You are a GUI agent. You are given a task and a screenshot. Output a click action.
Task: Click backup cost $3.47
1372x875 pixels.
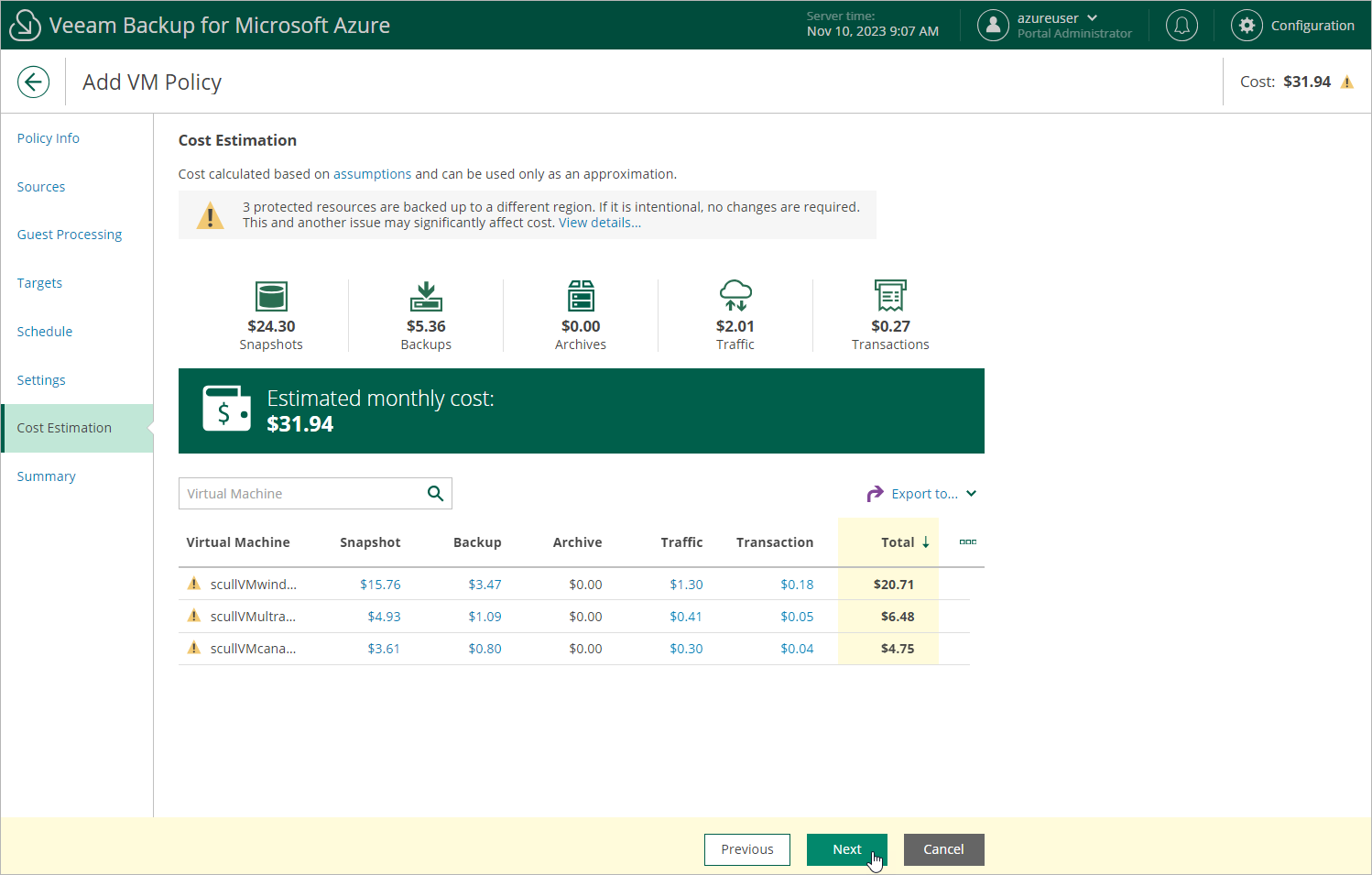(485, 585)
